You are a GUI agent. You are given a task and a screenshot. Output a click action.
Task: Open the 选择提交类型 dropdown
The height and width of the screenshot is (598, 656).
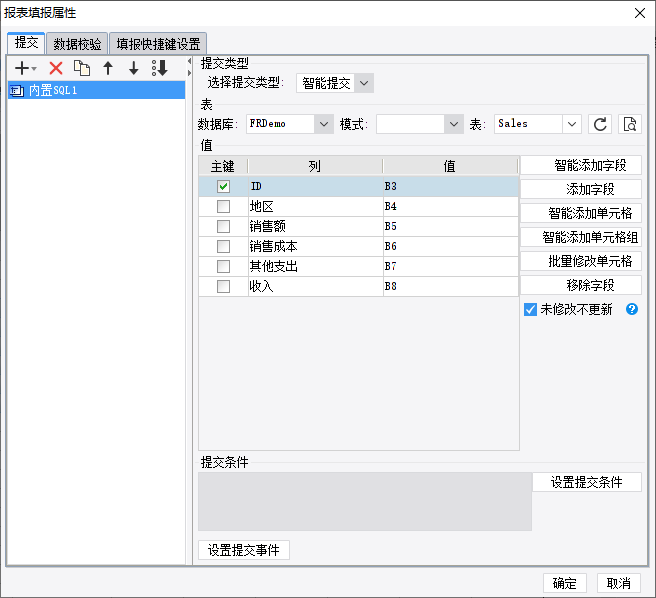tap(364, 83)
